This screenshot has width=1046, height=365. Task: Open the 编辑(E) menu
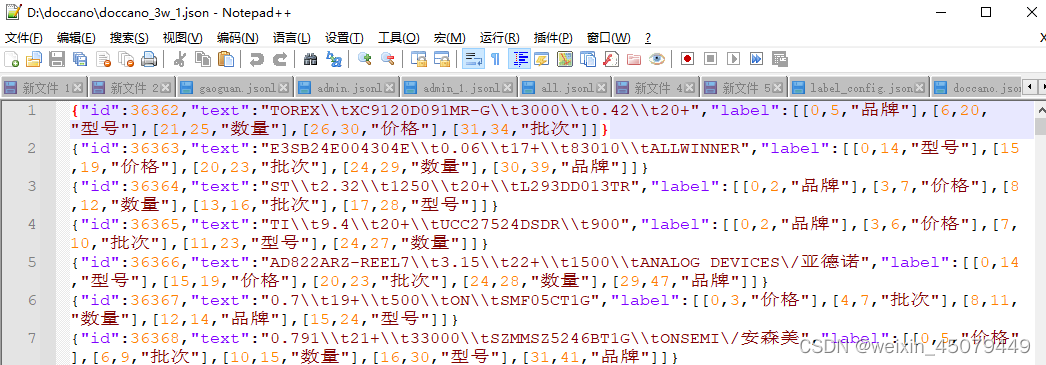coord(76,38)
